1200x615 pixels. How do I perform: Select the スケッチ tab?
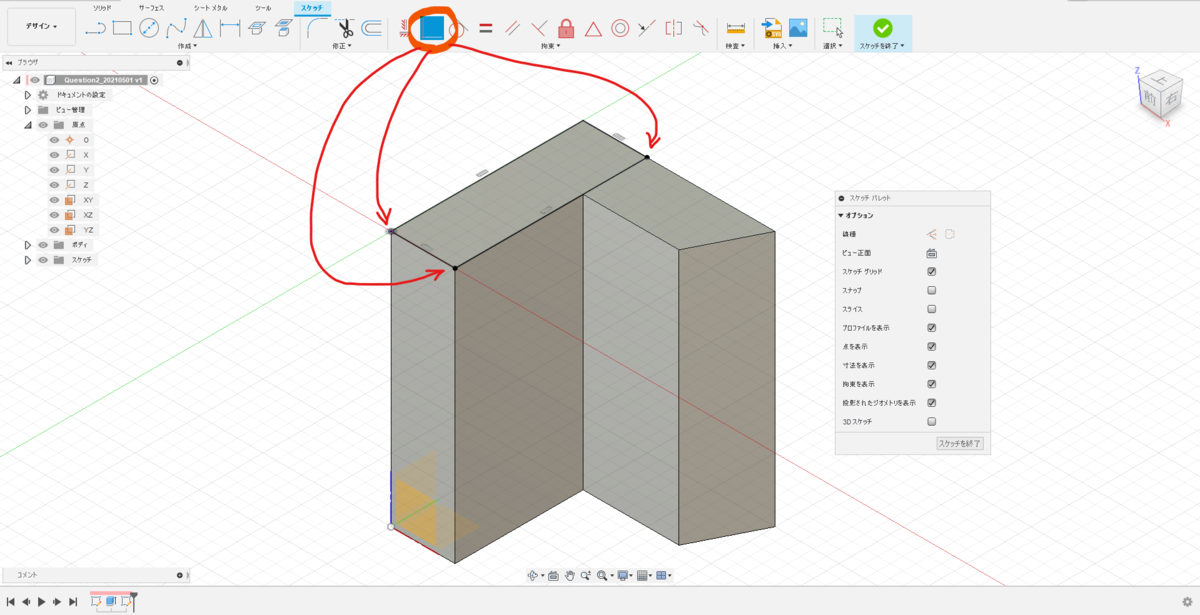310,8
